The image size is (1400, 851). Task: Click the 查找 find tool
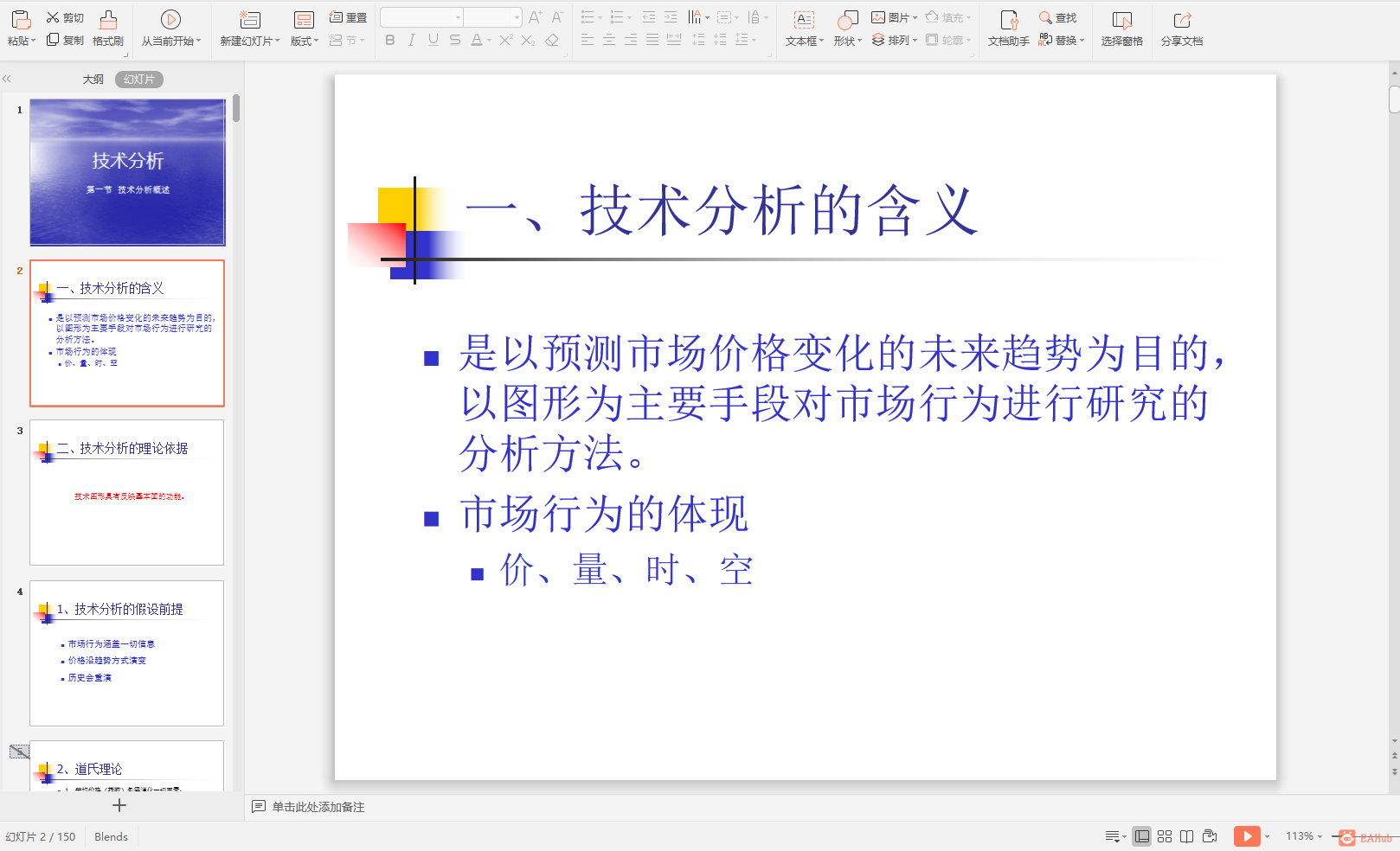1063,17
